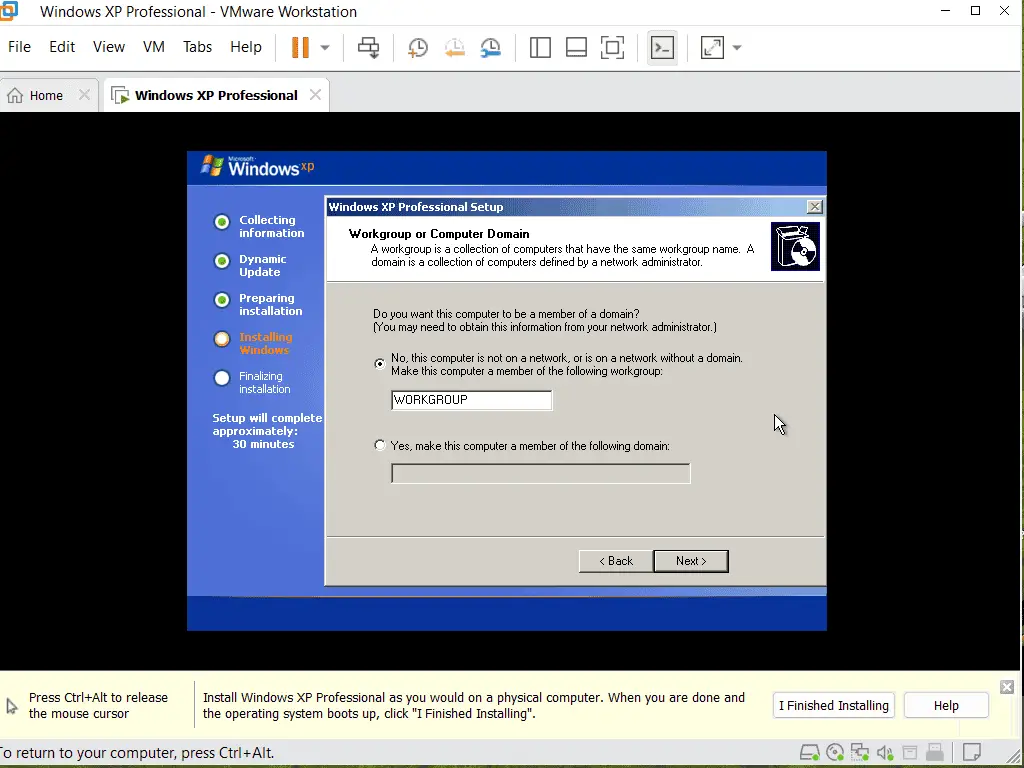Screen dimensions: 1024x768
Task: Click the Collecting information step bullet
Action: 222,222
